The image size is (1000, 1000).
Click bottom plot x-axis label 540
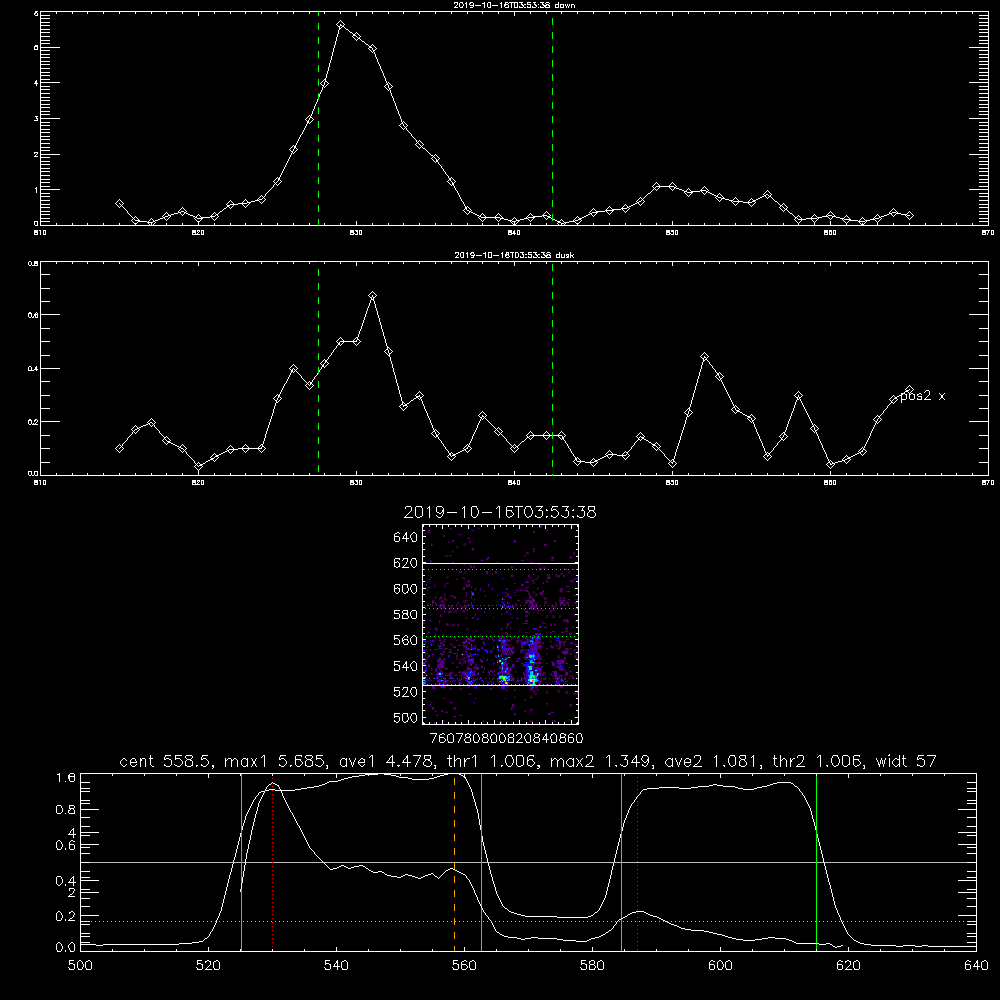(336, 966)
